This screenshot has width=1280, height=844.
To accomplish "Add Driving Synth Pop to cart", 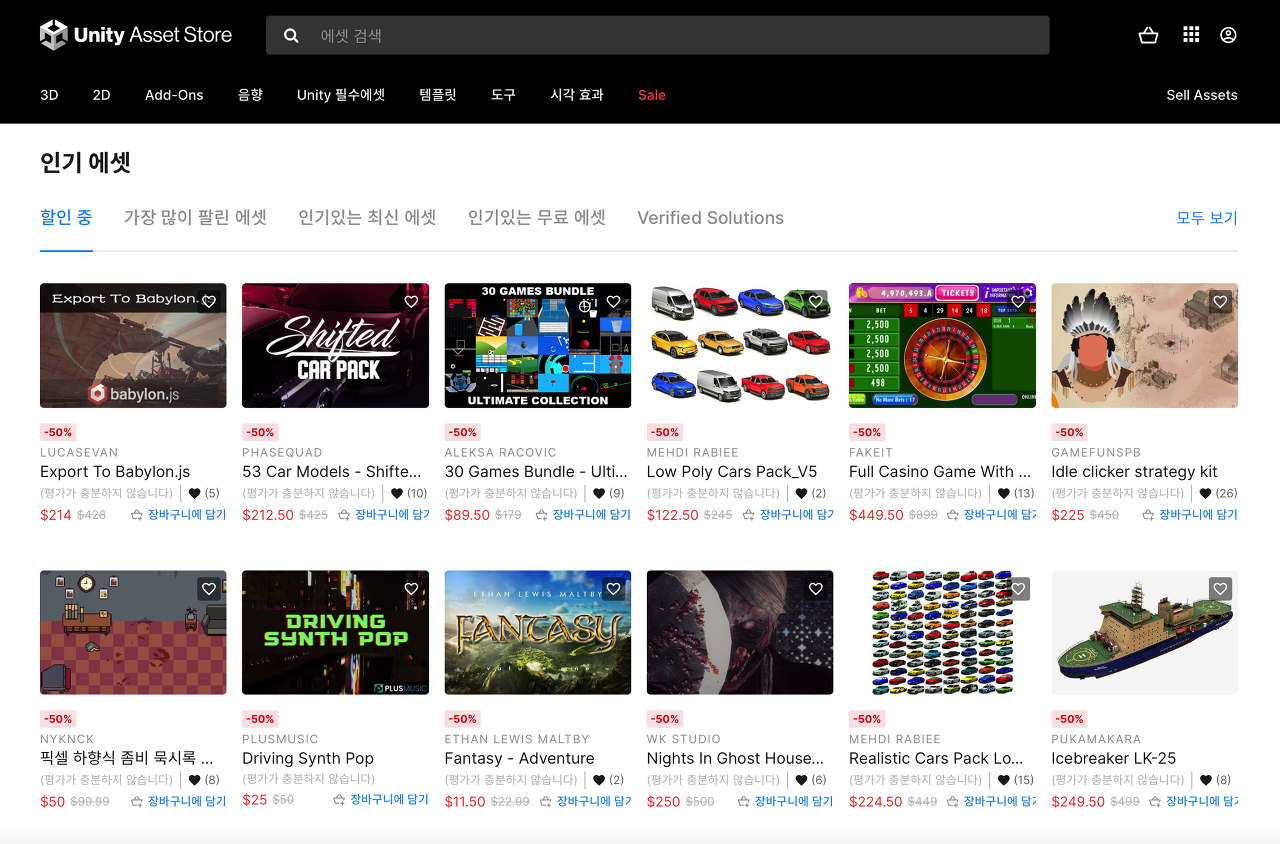I will 380,800.
